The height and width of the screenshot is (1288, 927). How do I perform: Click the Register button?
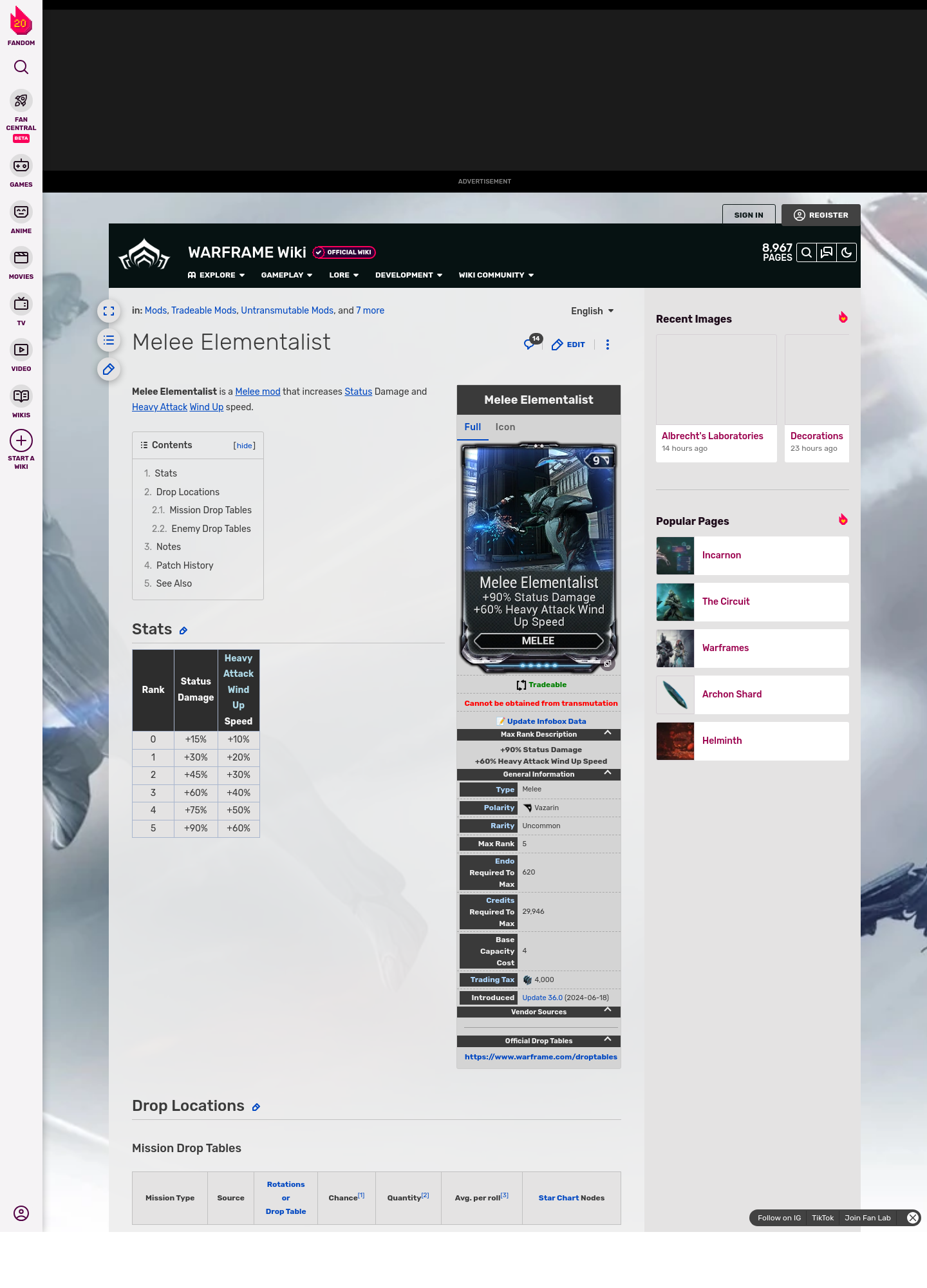tap(821, 215)
